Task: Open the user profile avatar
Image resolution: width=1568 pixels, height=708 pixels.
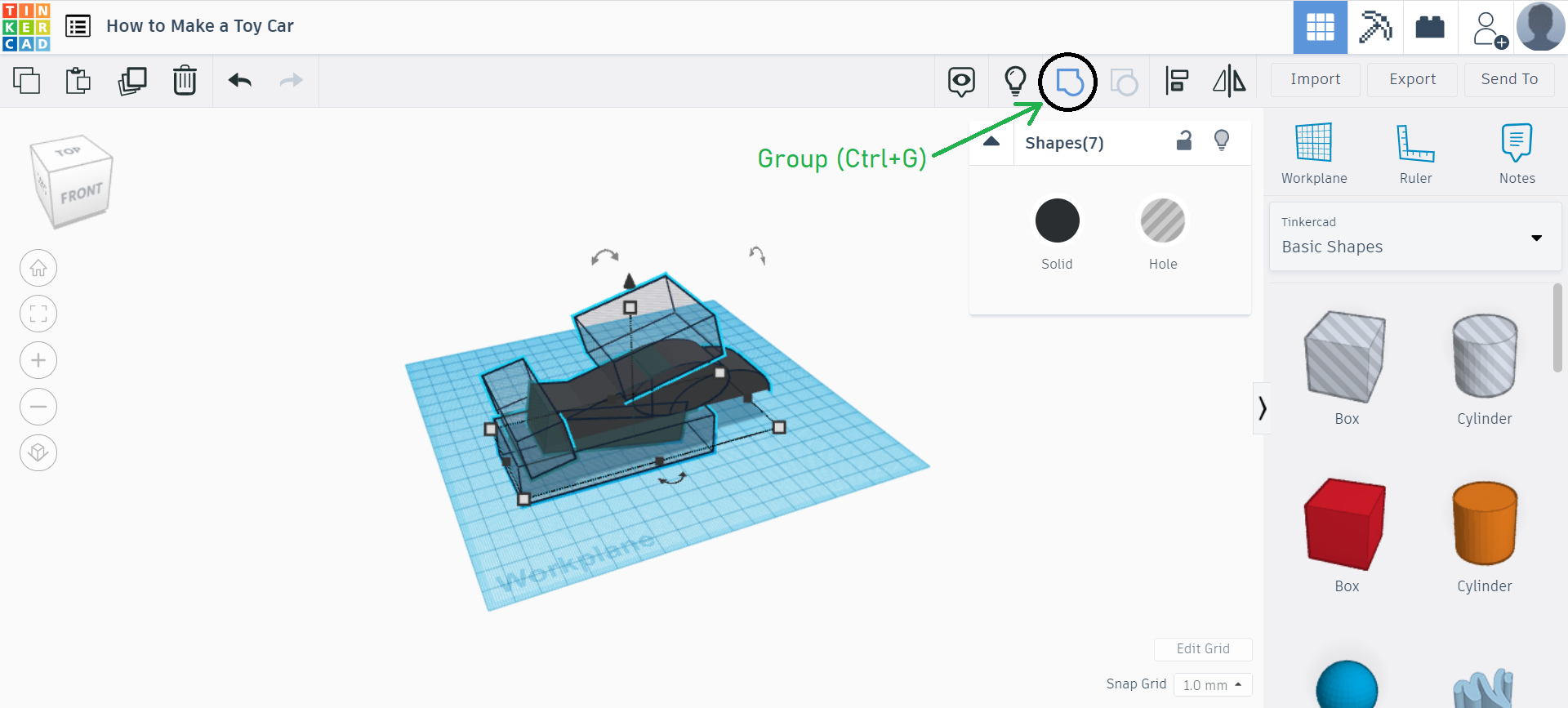Action: pos(1541,27)
